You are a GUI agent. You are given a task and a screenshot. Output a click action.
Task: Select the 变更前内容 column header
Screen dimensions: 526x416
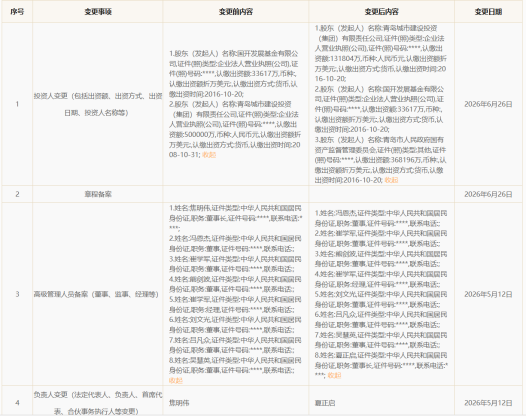pos(235,12)
